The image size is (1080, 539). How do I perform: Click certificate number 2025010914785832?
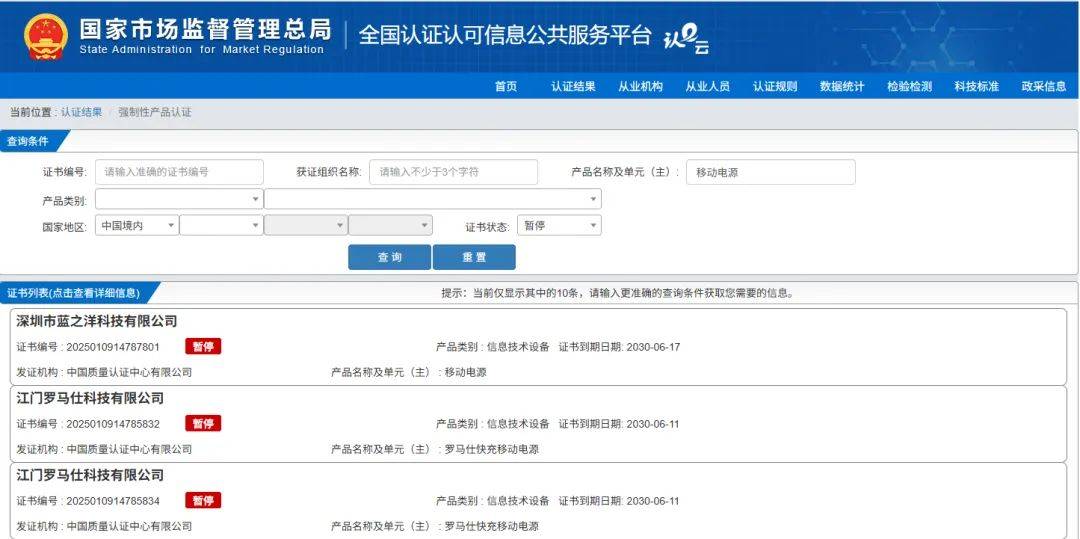(113, 424)
